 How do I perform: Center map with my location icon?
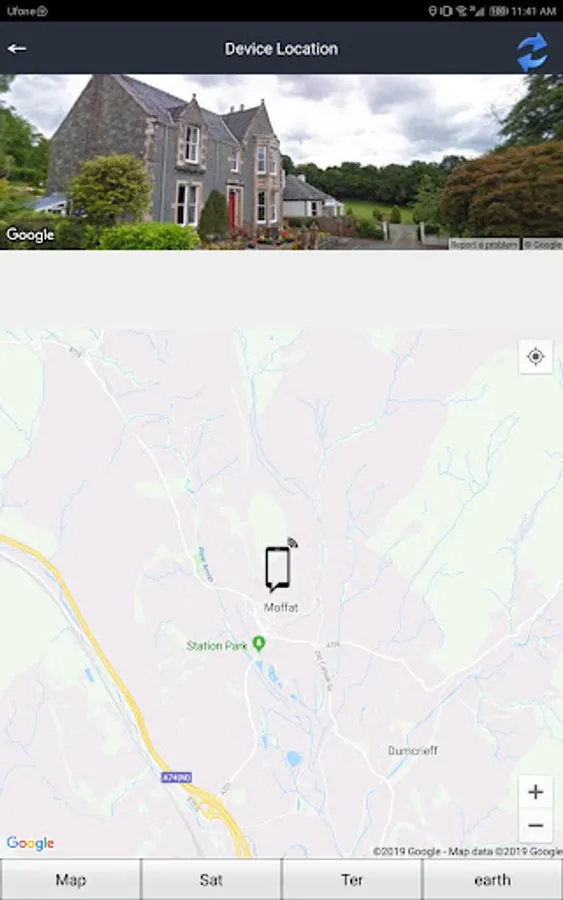pos(535,356)
